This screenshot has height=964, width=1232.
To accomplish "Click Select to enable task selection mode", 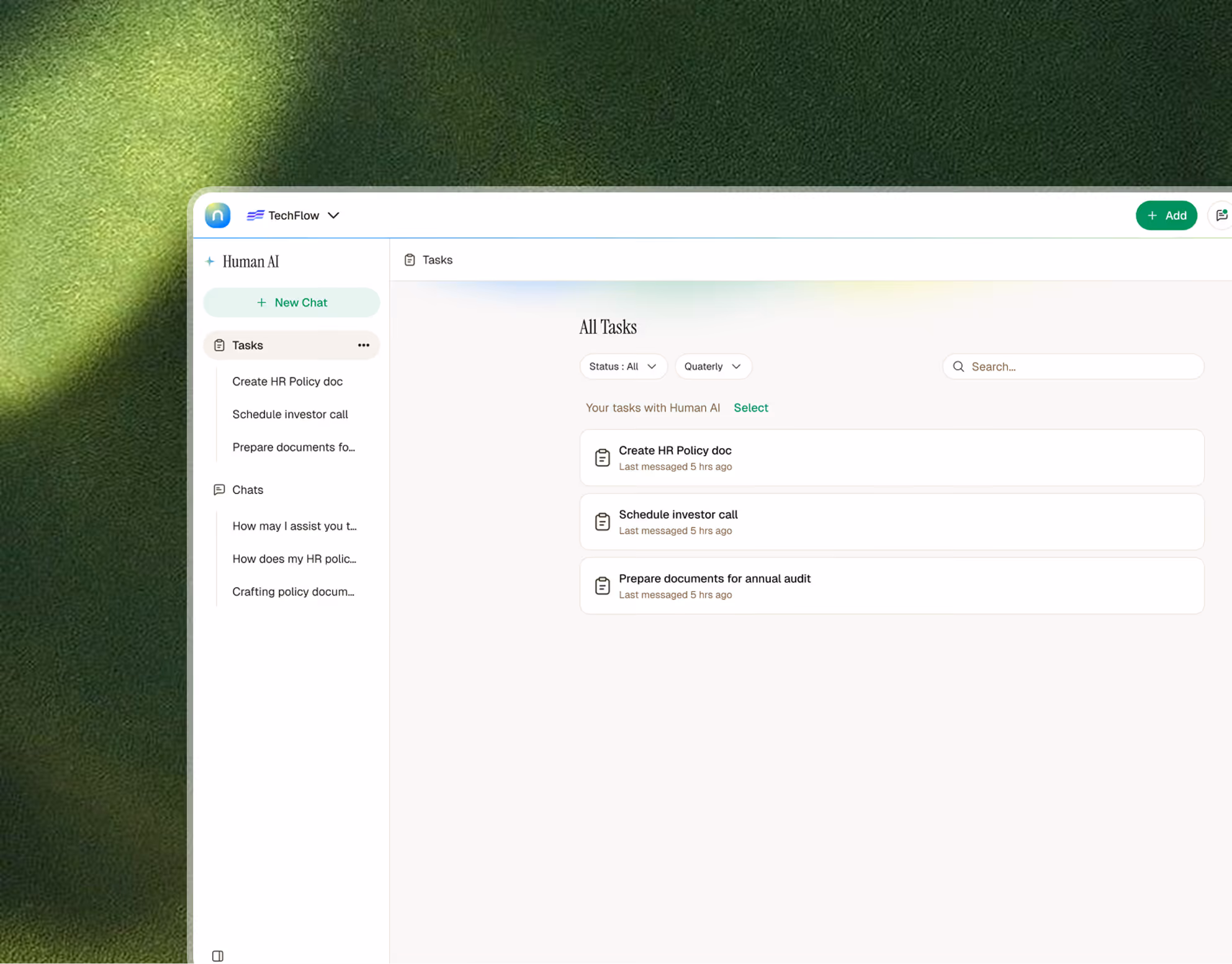I will point(751,408).
